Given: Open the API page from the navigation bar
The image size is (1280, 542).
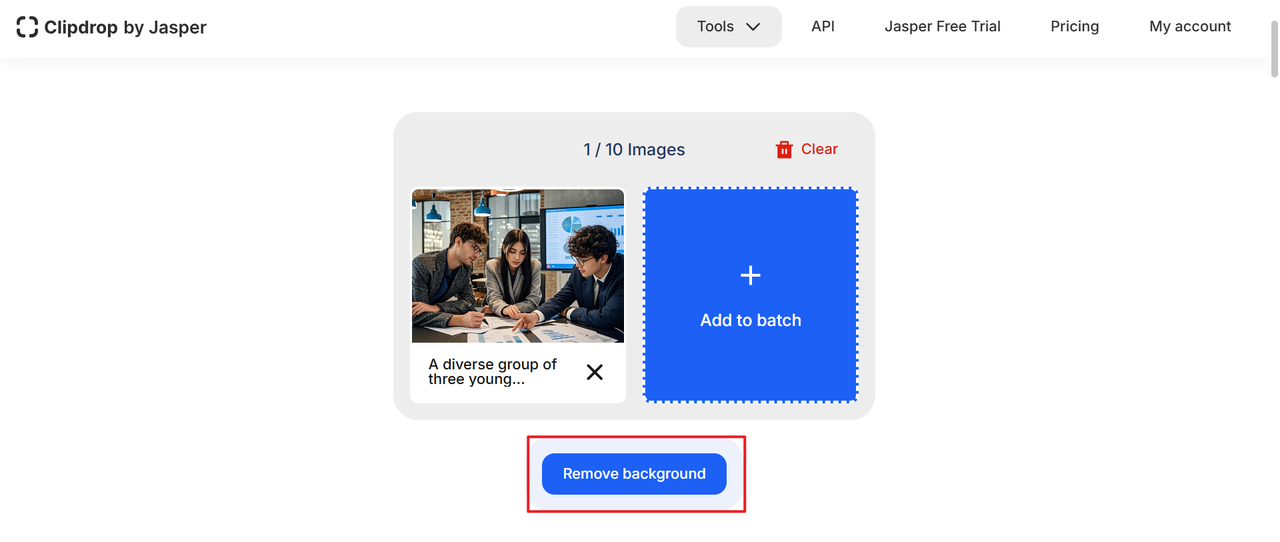Looking at the screenshot, I should (823, 27).
